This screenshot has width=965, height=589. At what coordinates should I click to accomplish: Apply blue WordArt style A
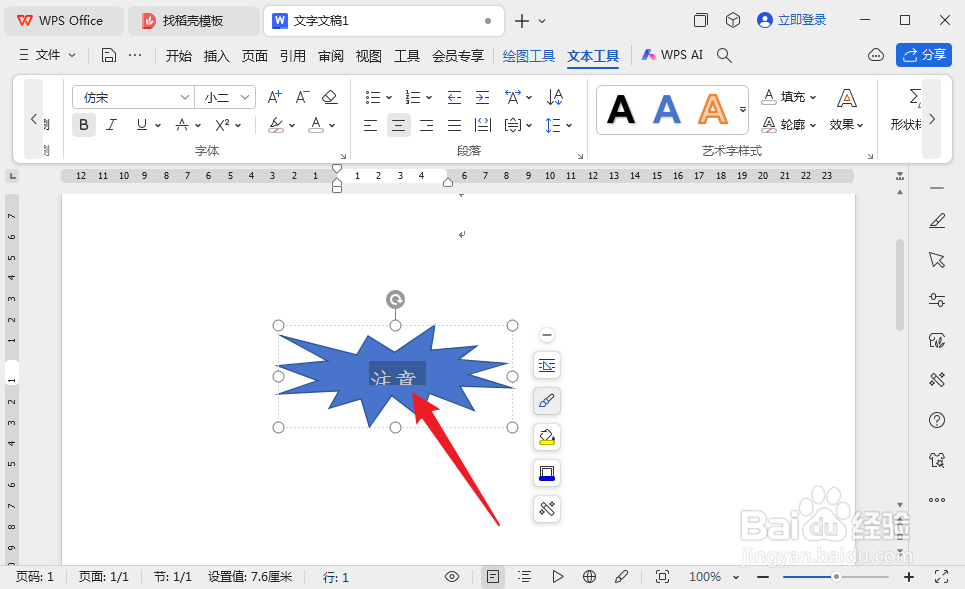click(x=667, y=110)
